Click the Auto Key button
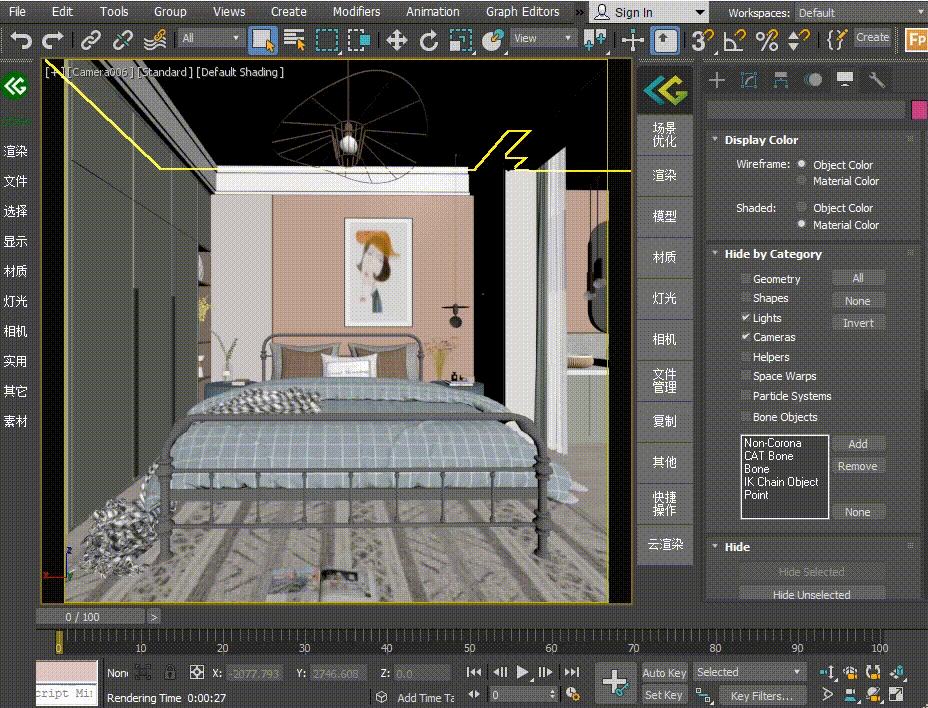 pyautogui.click(x=664, y=673)
